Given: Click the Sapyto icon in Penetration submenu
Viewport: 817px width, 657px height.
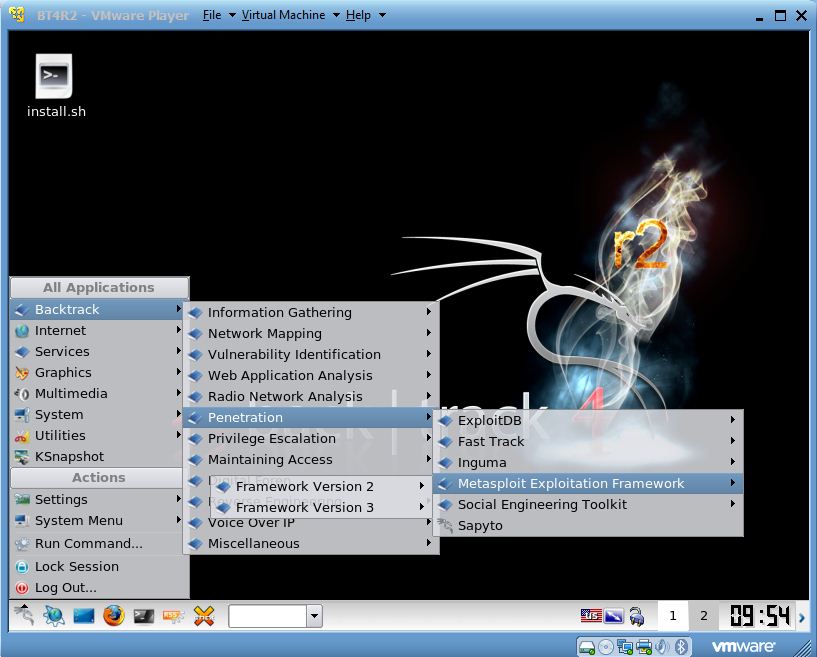Looking at the screenshot, I should coord(445,526).
